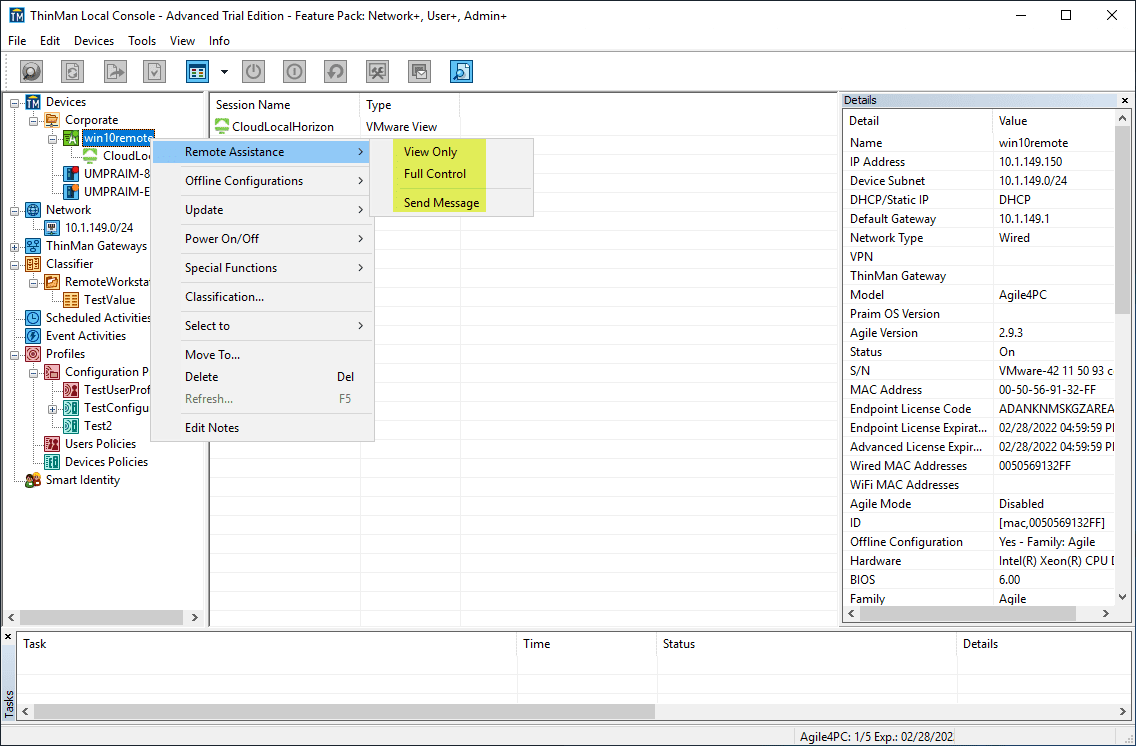
Task: Select Edit Notes in context menu
Action: 262,428
